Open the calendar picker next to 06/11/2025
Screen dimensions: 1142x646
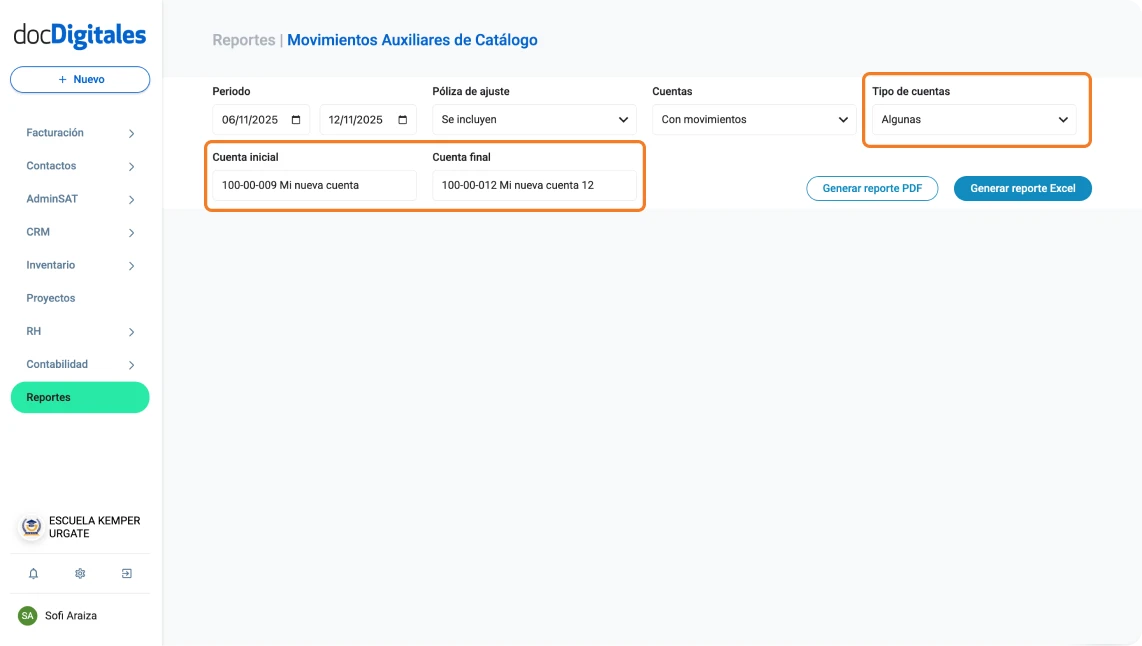297,119
